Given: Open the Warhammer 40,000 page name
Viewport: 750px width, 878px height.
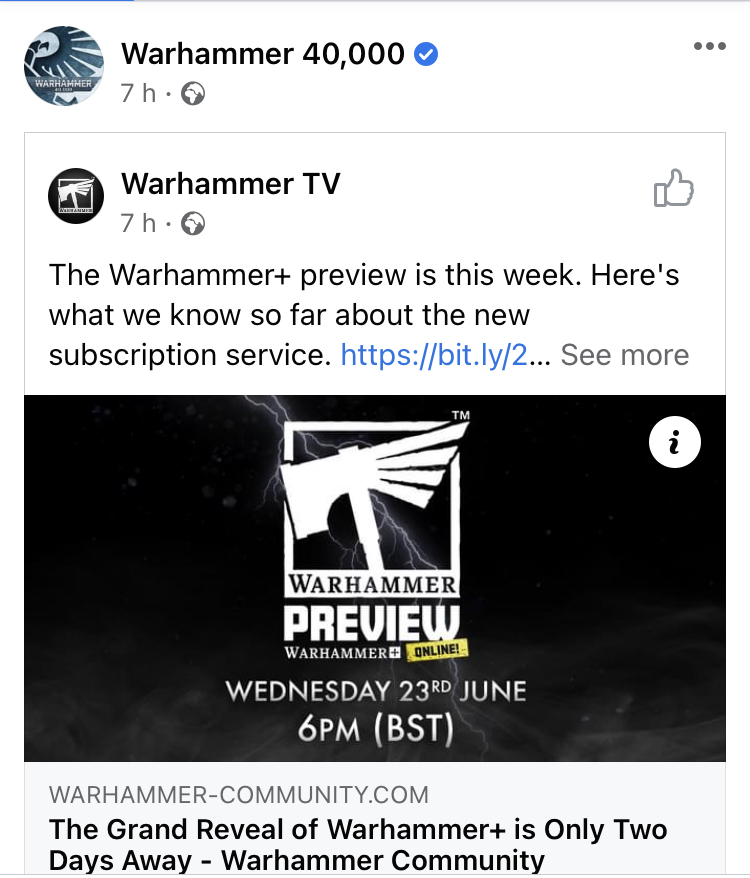Looking at the screenshot, I should 263,54.
